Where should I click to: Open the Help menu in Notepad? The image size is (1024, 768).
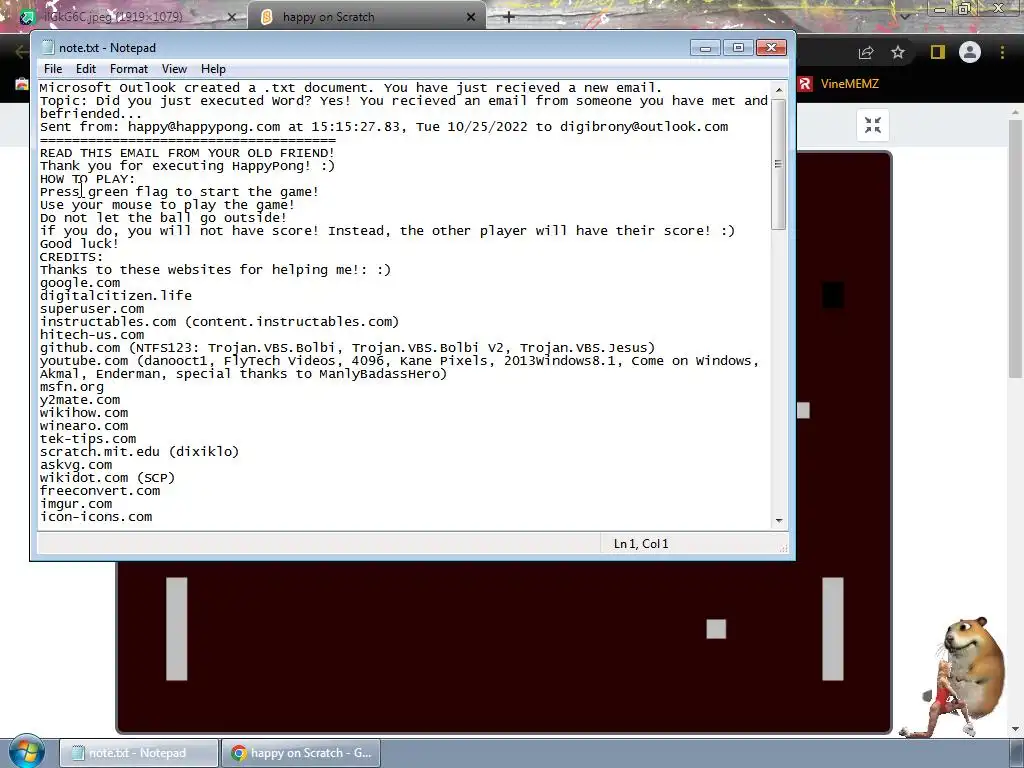click(213, 69)
